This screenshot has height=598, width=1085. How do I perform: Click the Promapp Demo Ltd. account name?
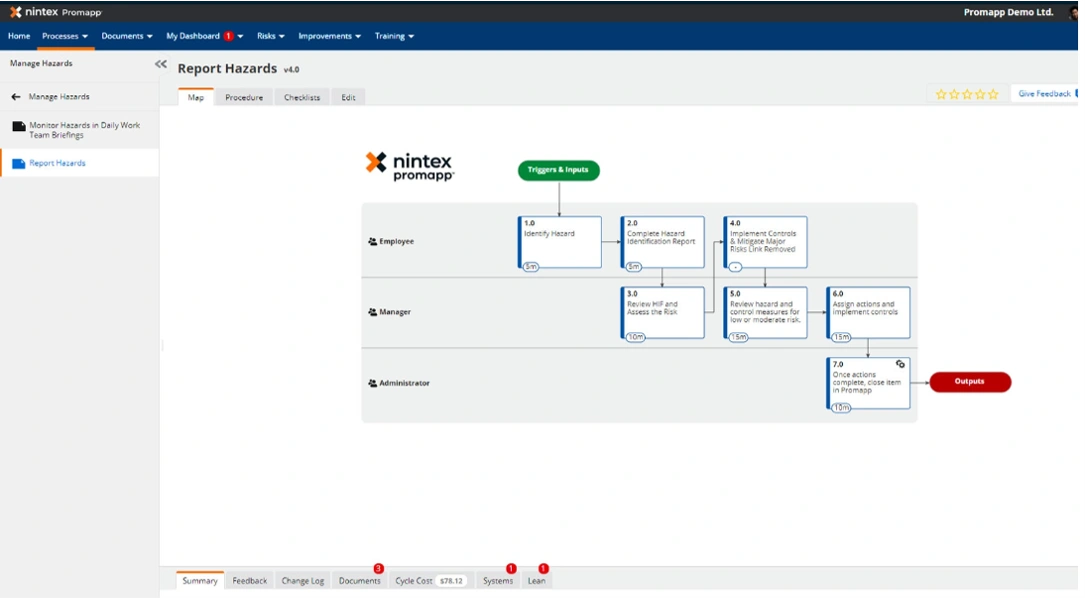click(1008, 12)
